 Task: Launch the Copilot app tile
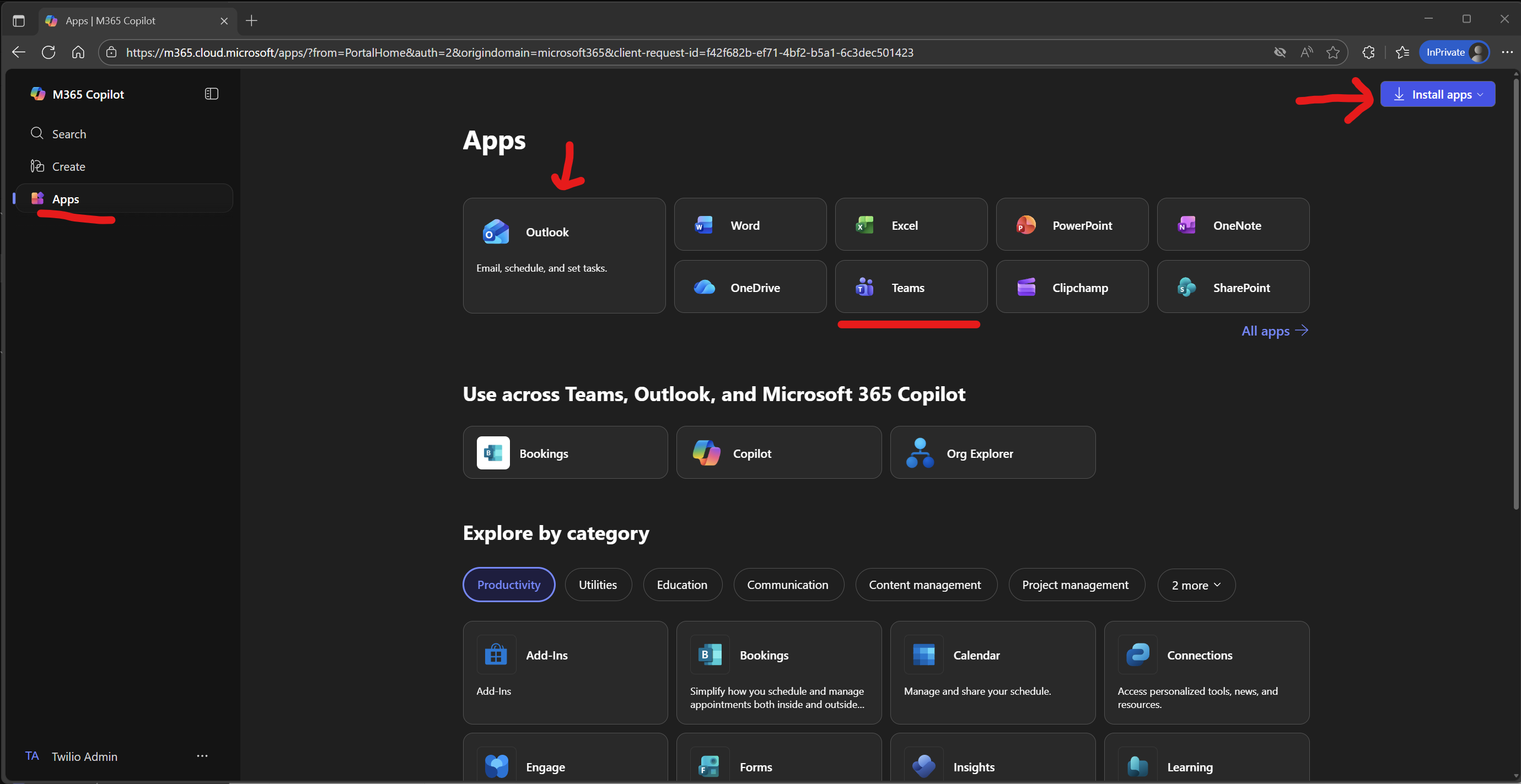778,453
